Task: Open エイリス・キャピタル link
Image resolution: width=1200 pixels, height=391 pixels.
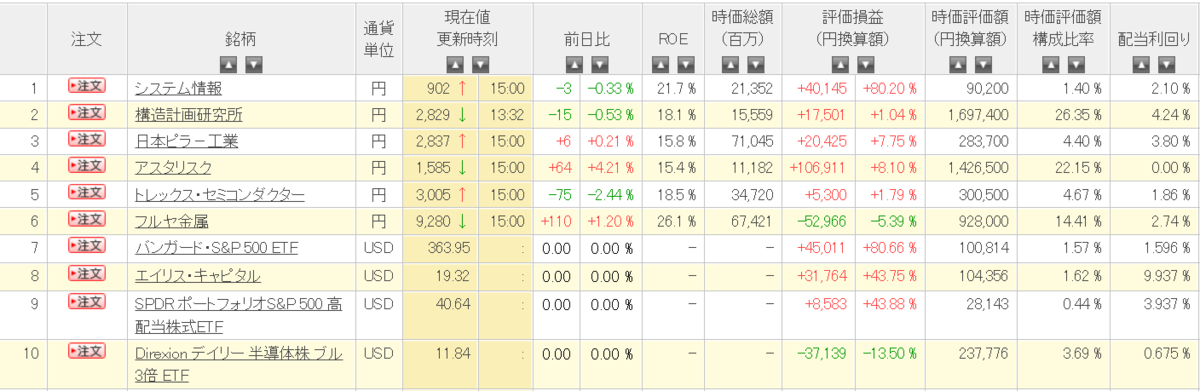Action: [198, 275]
